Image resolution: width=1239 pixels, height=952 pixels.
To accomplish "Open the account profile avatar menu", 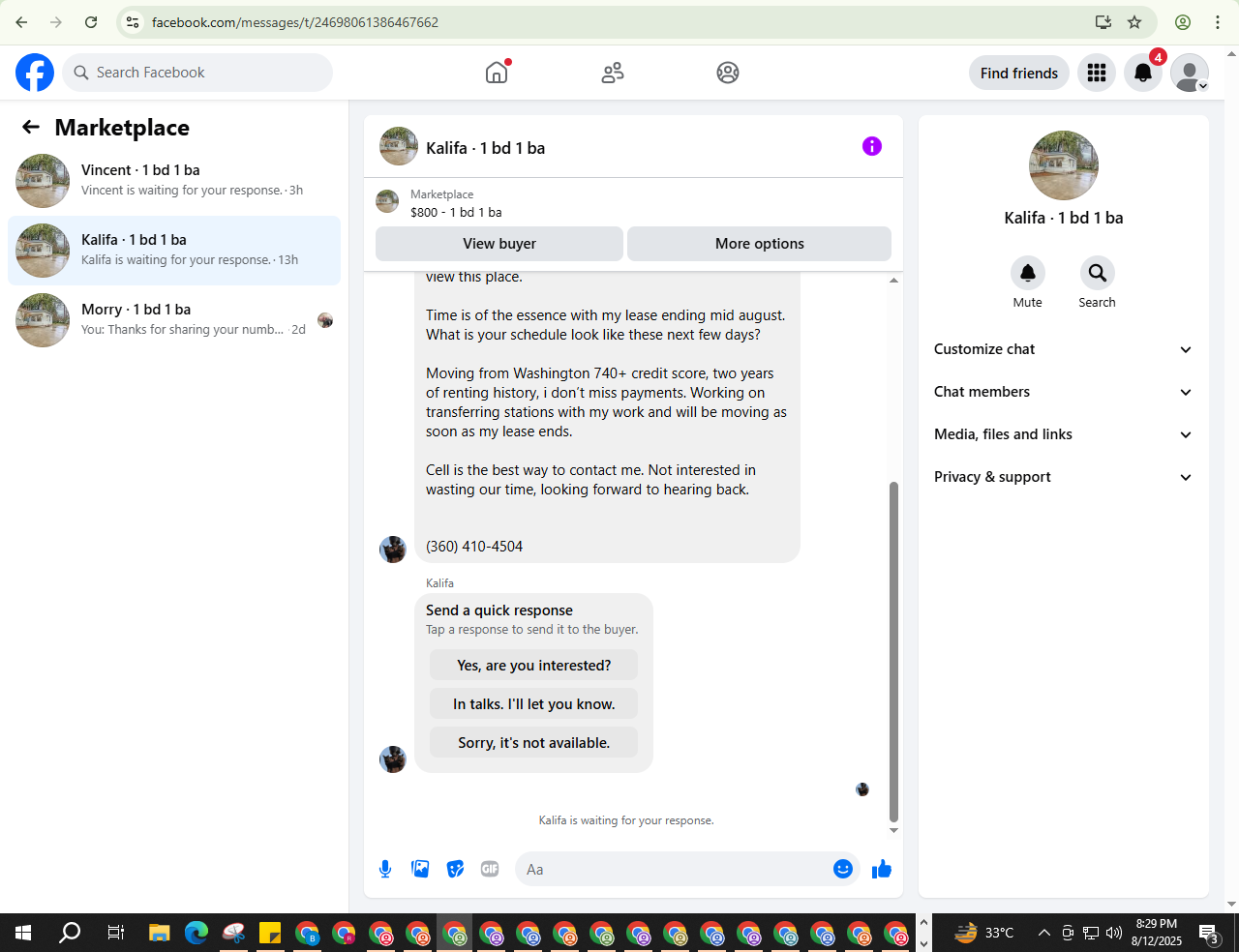I will coord(1190,73).
